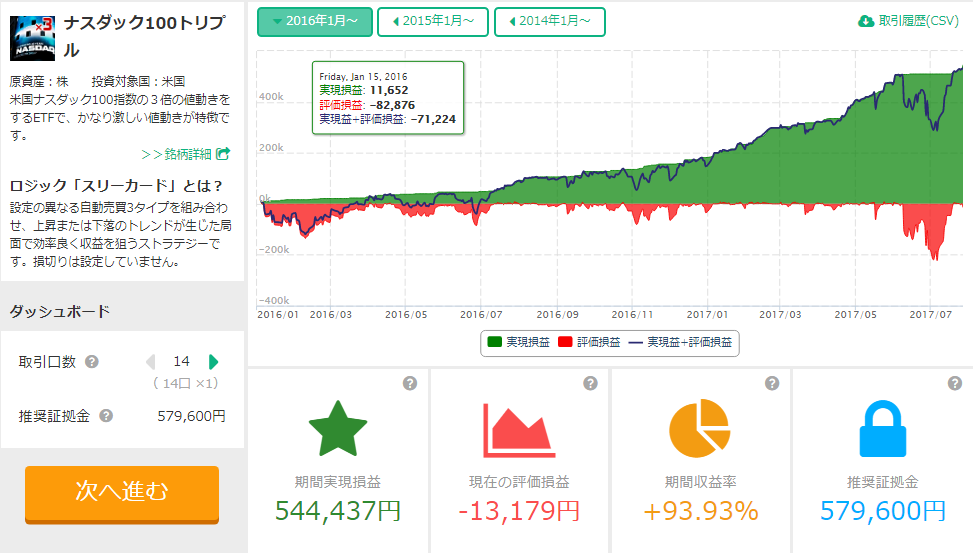Click the 次へ進む button
The width and height of the screenshot is (973, 553).
tap(122, 494)
